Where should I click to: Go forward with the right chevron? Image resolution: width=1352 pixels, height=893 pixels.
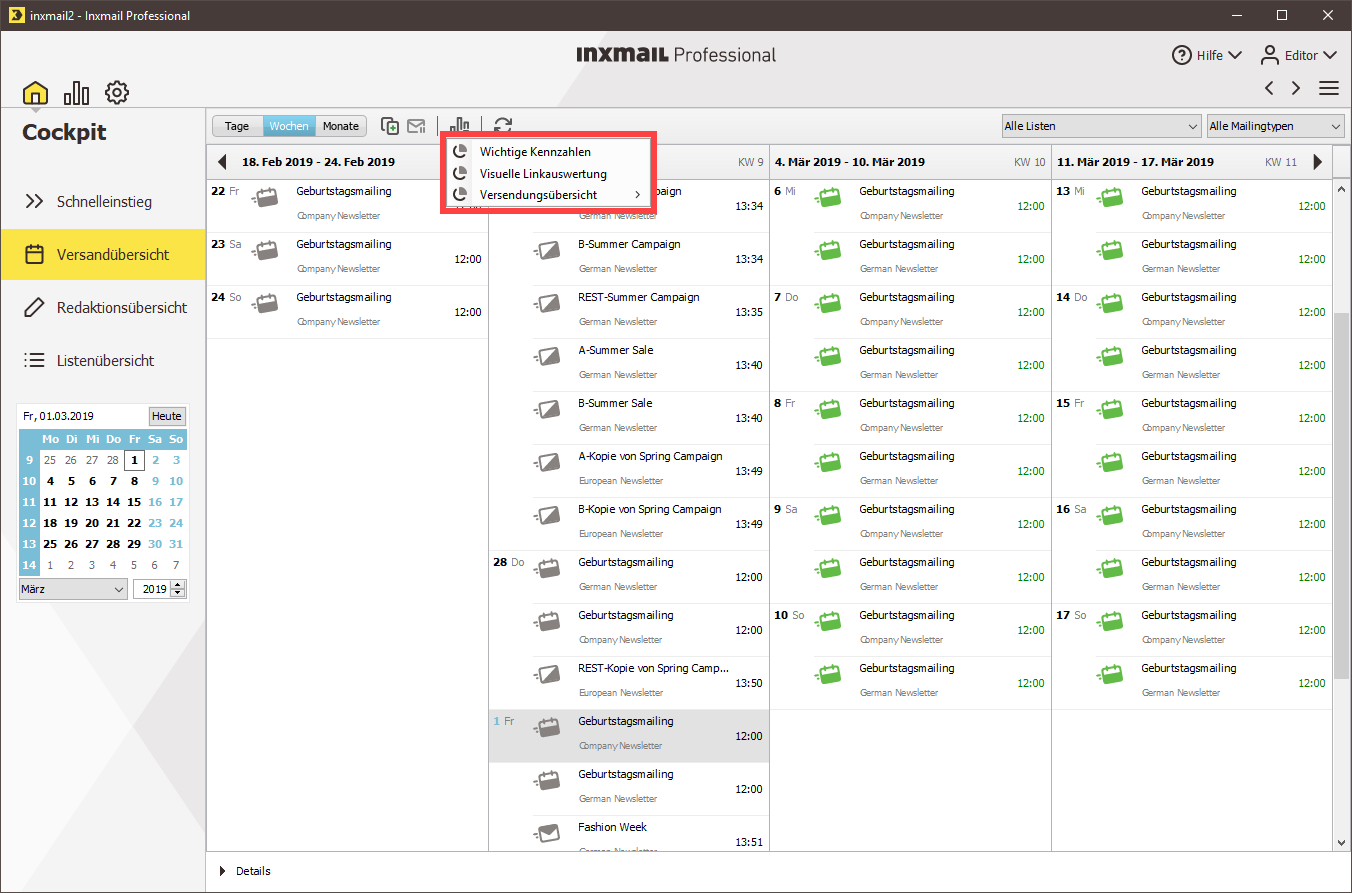click(1296, 88)
